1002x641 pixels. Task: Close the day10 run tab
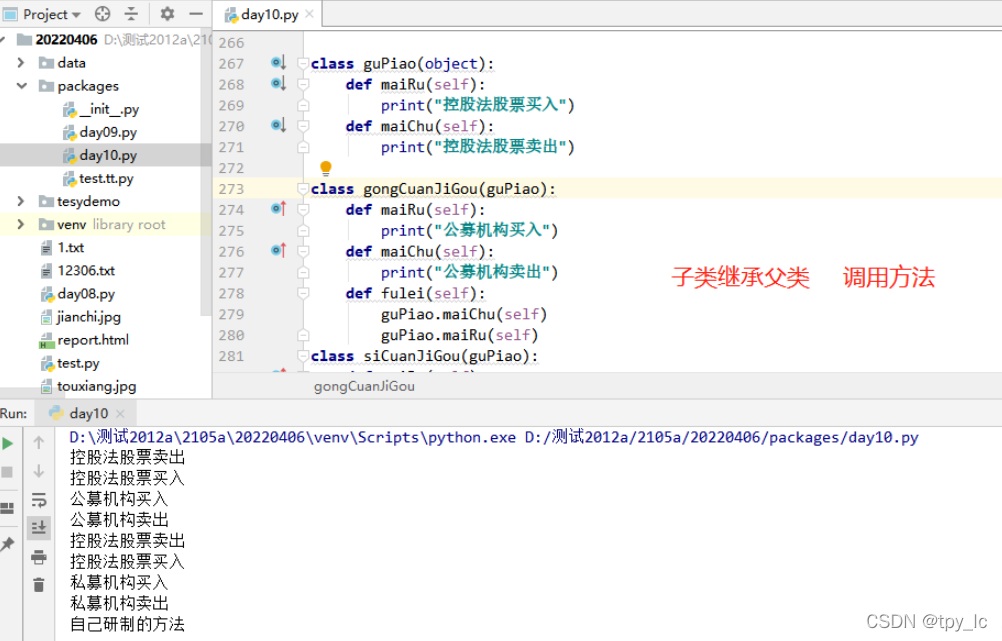(x=121, y=413)
